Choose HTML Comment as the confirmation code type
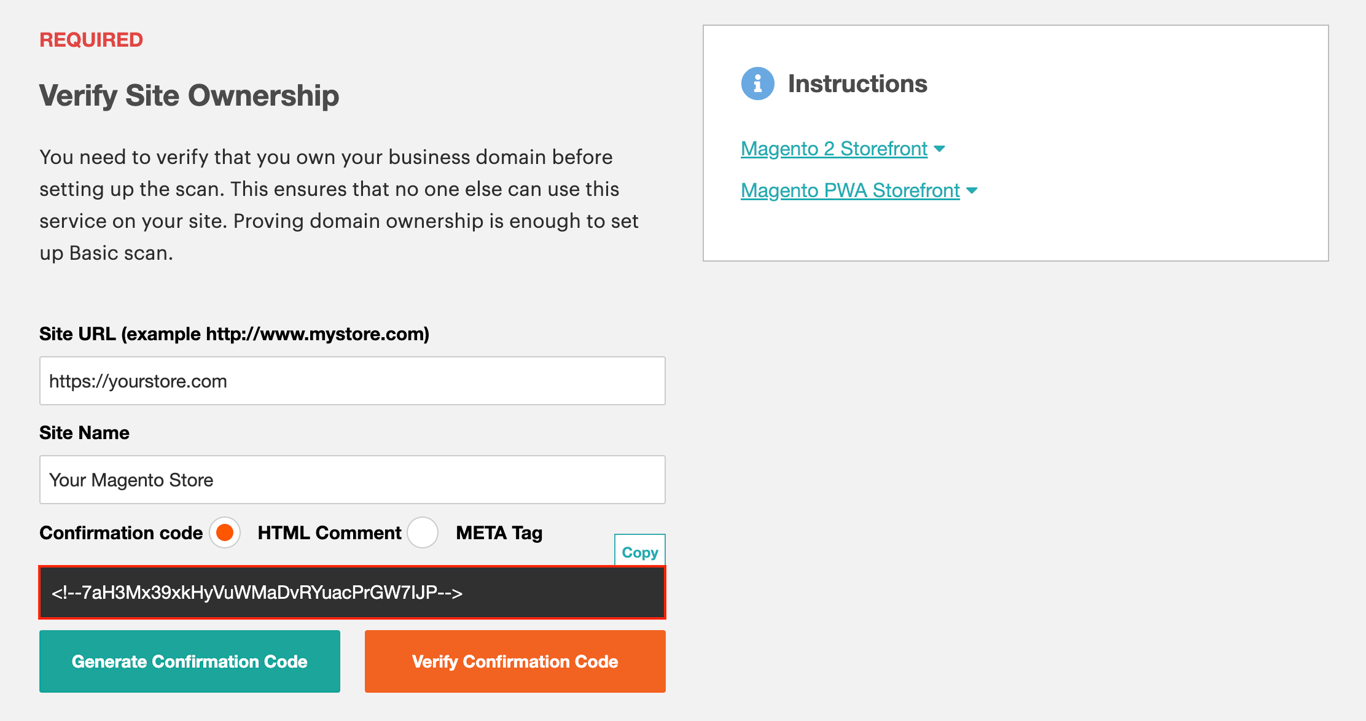This screenshot has height=721, width=1366. [x=224, y=533]
